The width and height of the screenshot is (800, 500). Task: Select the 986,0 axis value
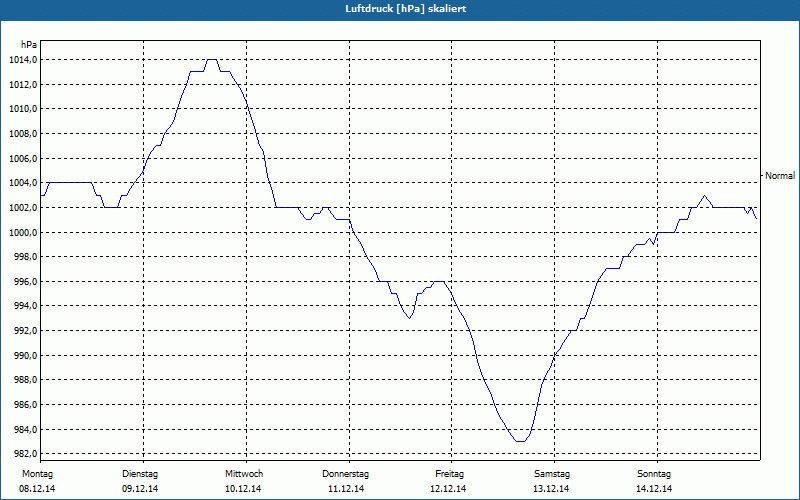point(25,405)
